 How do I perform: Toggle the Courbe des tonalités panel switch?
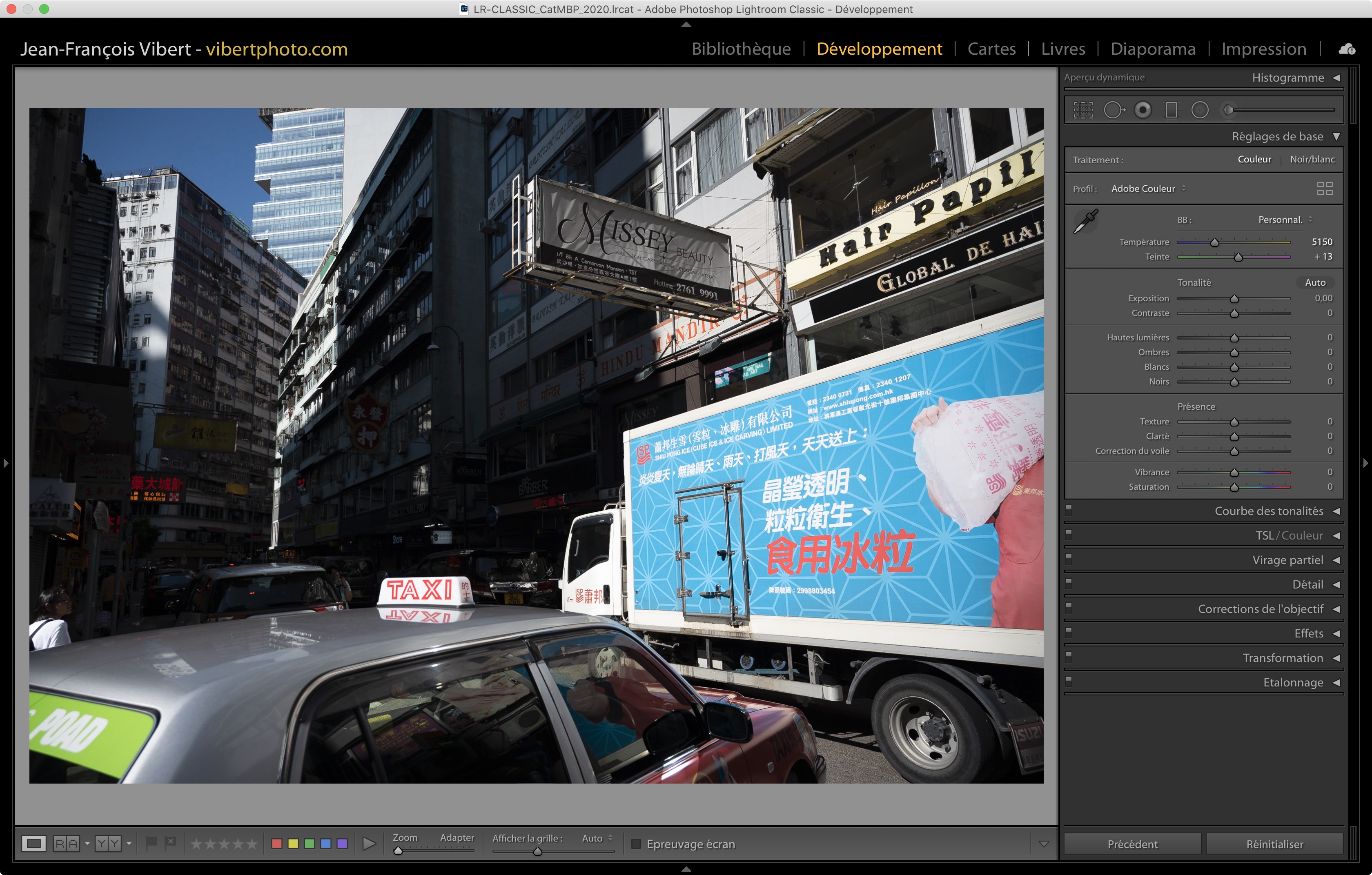click(x=1069, y=509)
